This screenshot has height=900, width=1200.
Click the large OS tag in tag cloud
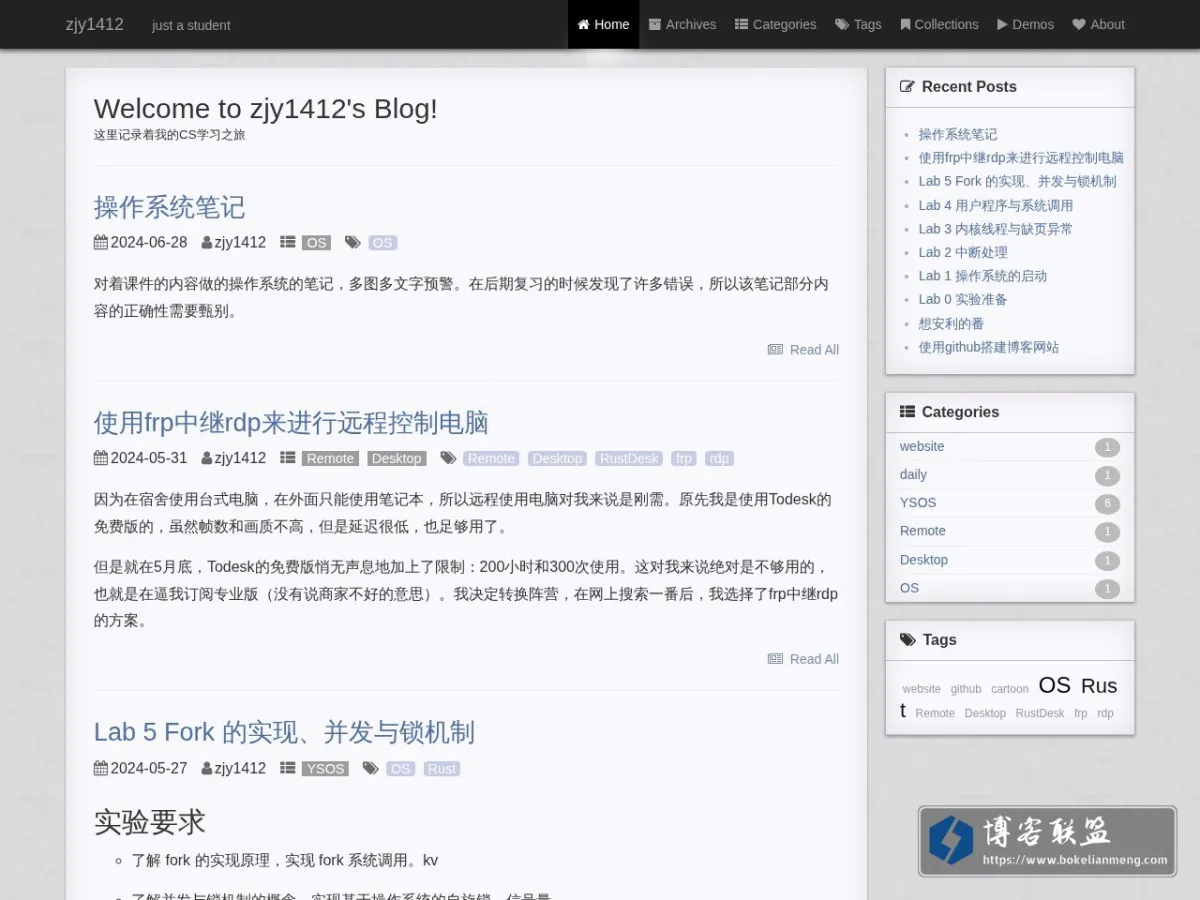click(1054, 685)
